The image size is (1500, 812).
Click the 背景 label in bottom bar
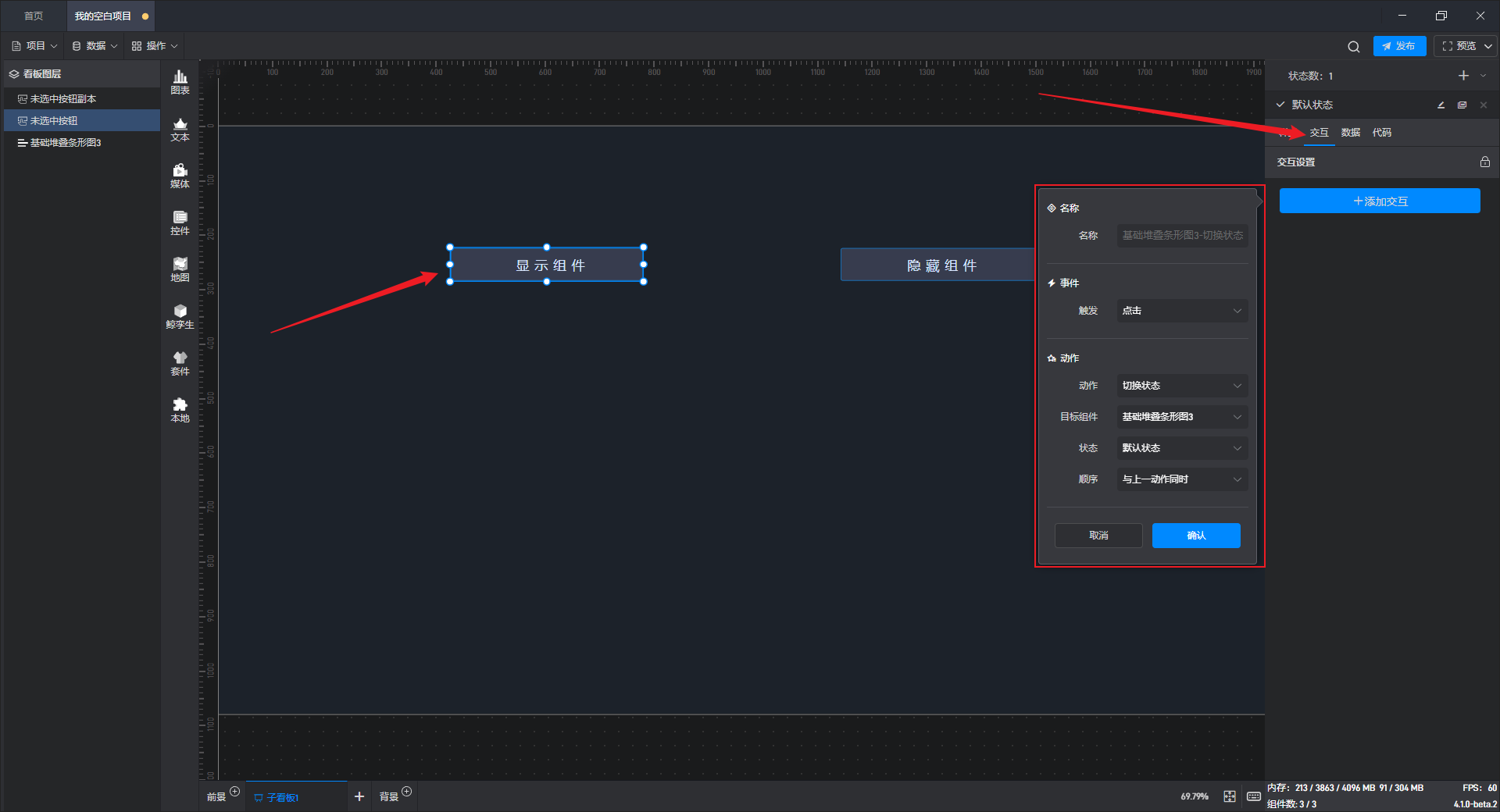click(388, 797)
